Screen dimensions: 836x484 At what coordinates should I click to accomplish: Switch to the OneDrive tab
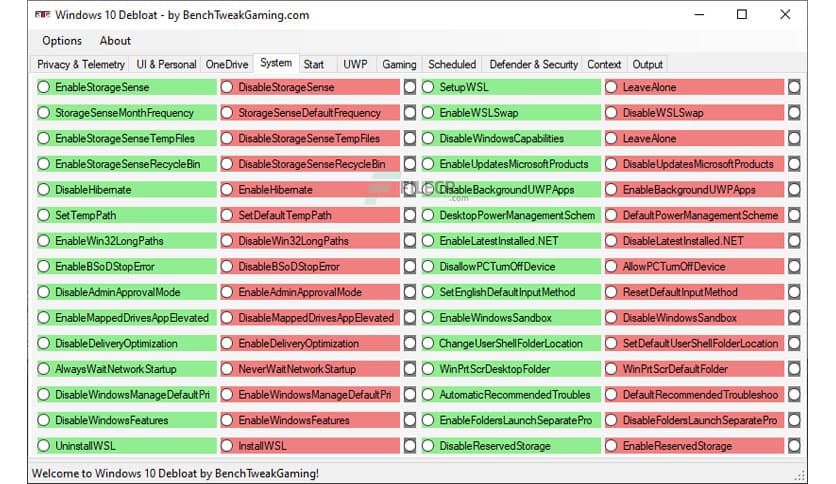click(226, 64)
